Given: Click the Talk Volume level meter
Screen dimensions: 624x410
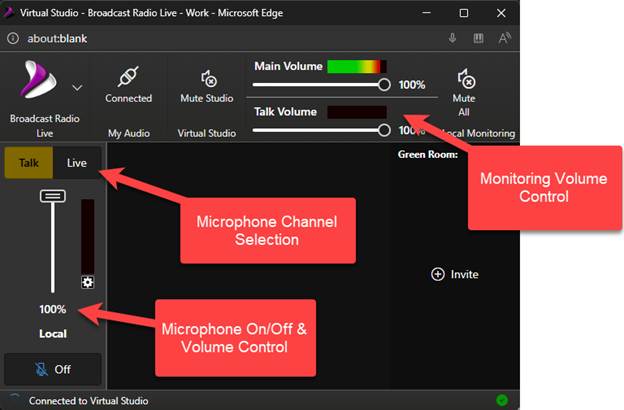Looking at the screenshot, I should click(357, 112).
